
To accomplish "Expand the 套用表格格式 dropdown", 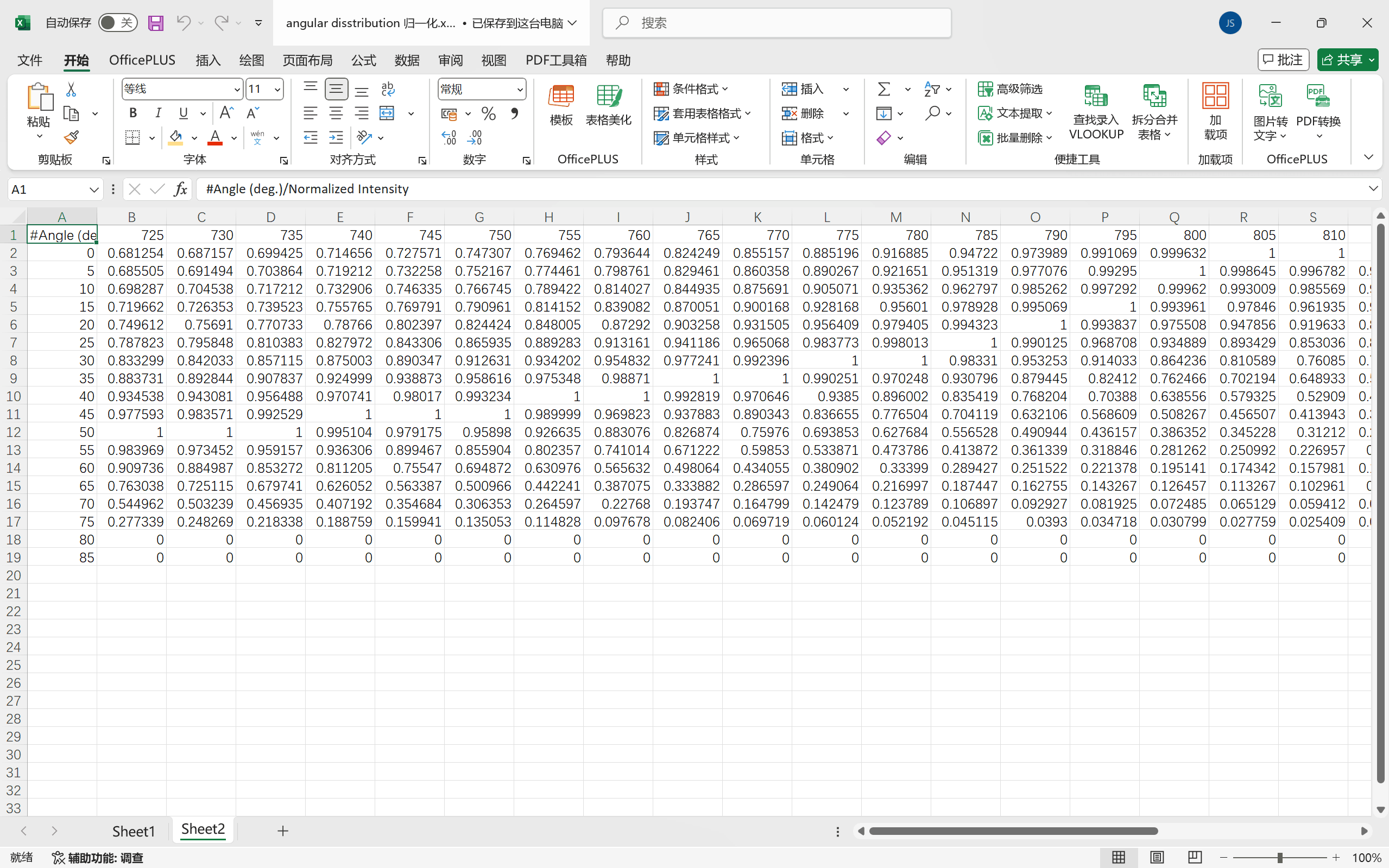I will pos(703,113).
